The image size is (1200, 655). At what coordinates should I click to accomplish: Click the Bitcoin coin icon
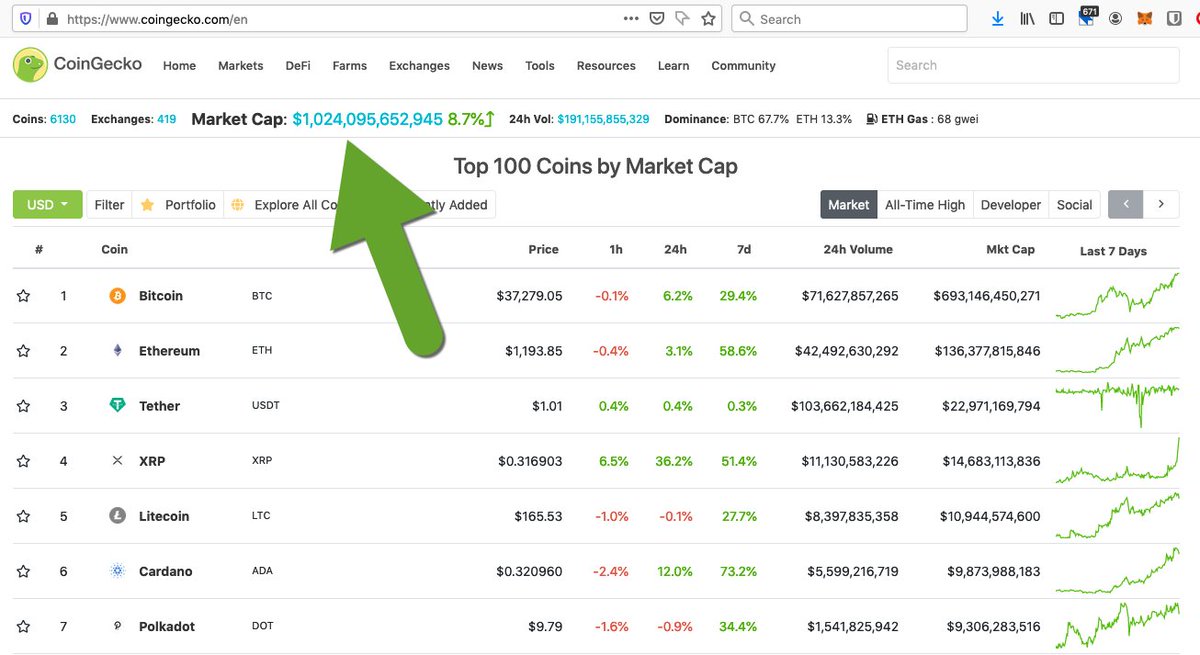tap(117, 296)
